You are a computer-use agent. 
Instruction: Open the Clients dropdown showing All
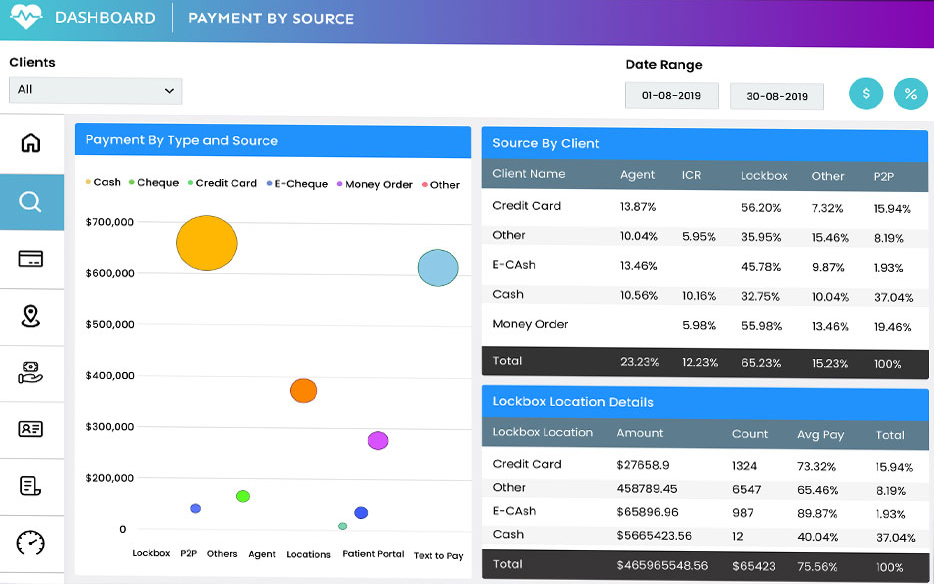[x=95, y=90]
